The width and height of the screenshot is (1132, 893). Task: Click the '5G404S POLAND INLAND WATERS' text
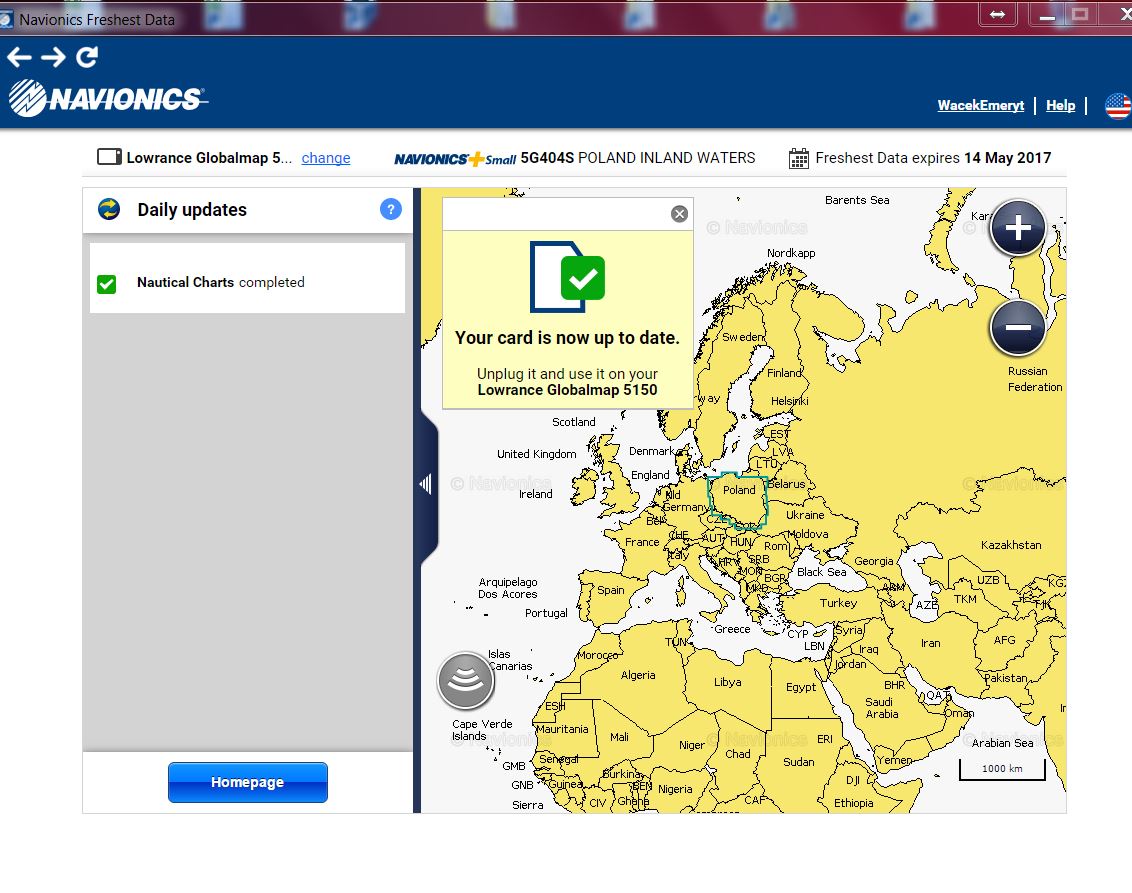[638, 158]
